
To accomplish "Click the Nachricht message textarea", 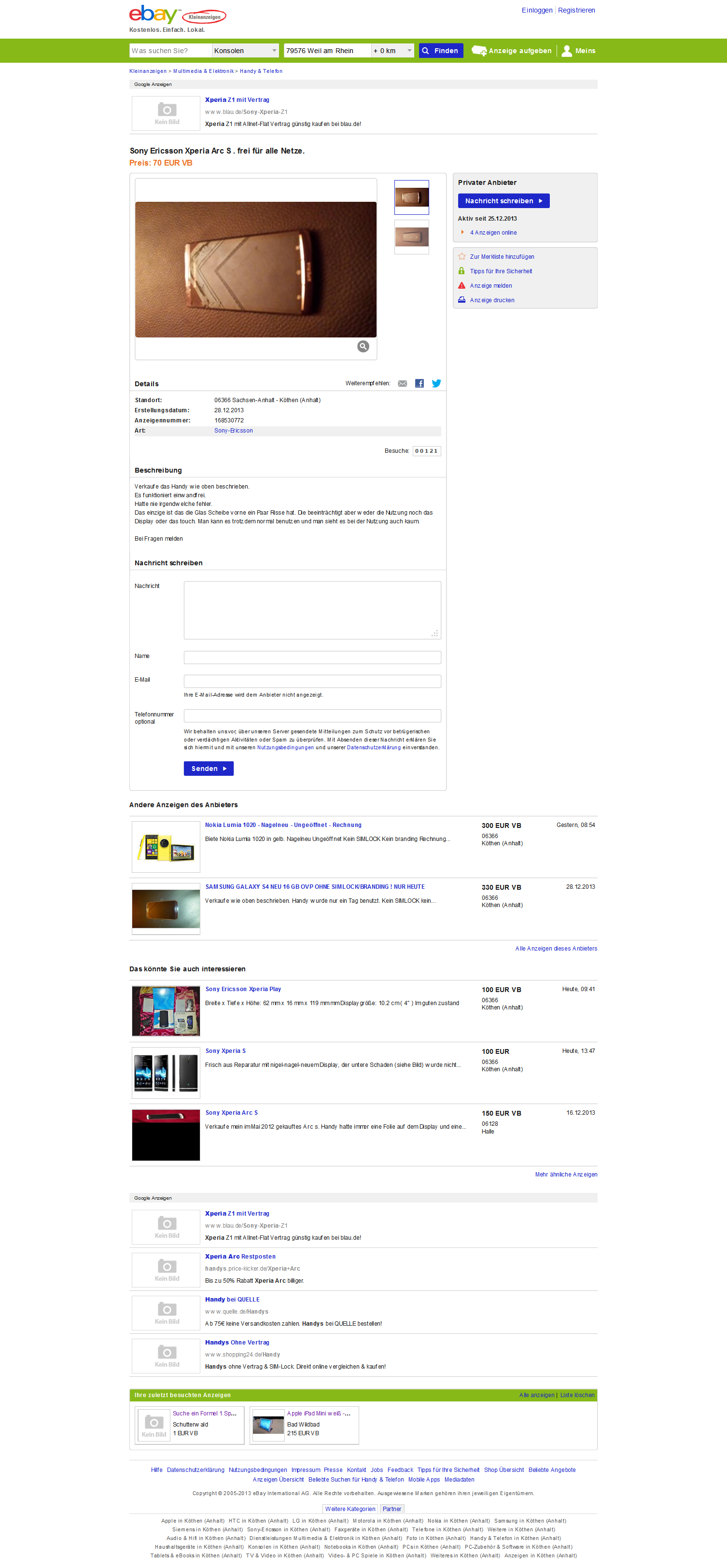I will click(x=312, y=610).
